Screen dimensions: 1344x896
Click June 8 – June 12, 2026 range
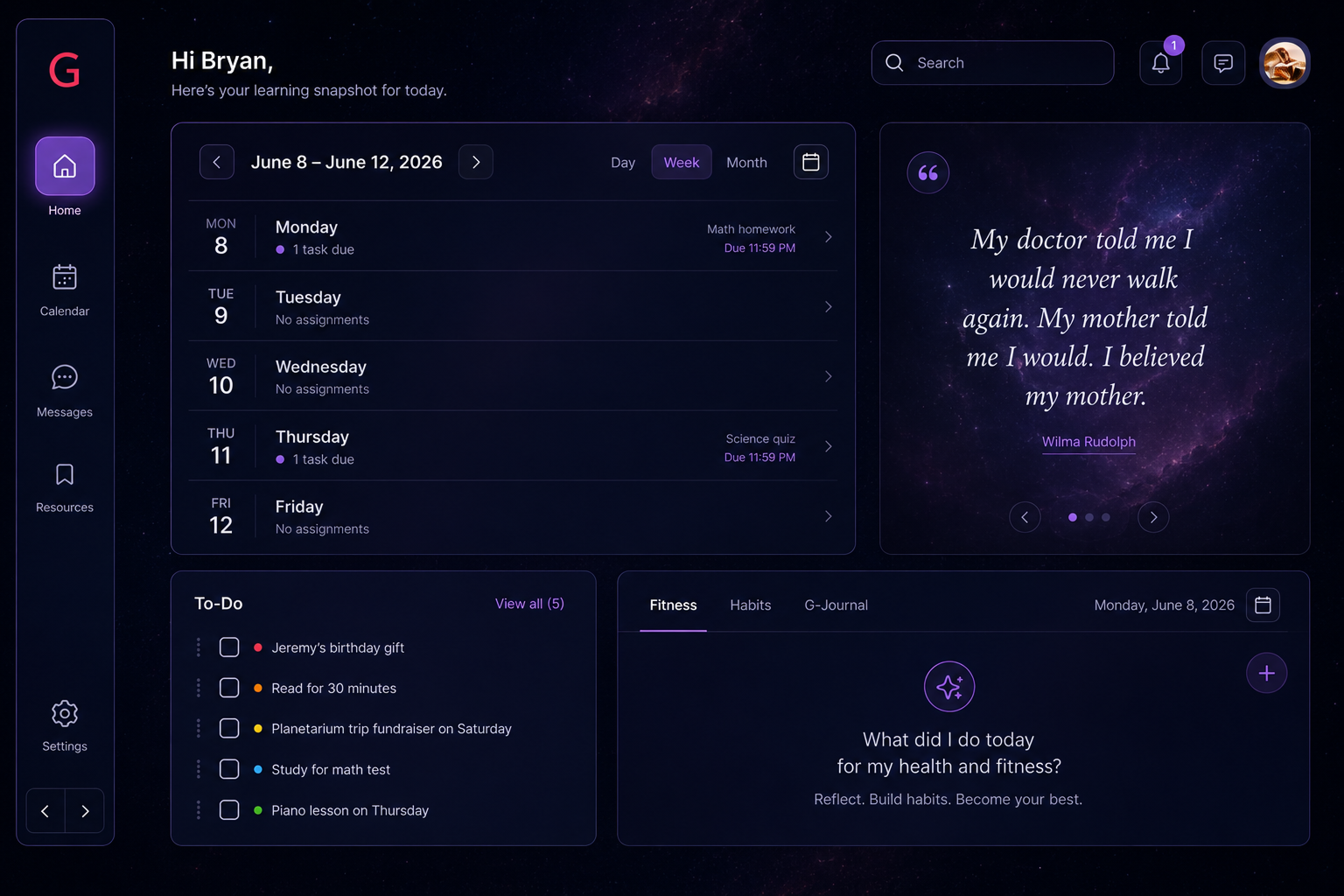pos(346,162)
